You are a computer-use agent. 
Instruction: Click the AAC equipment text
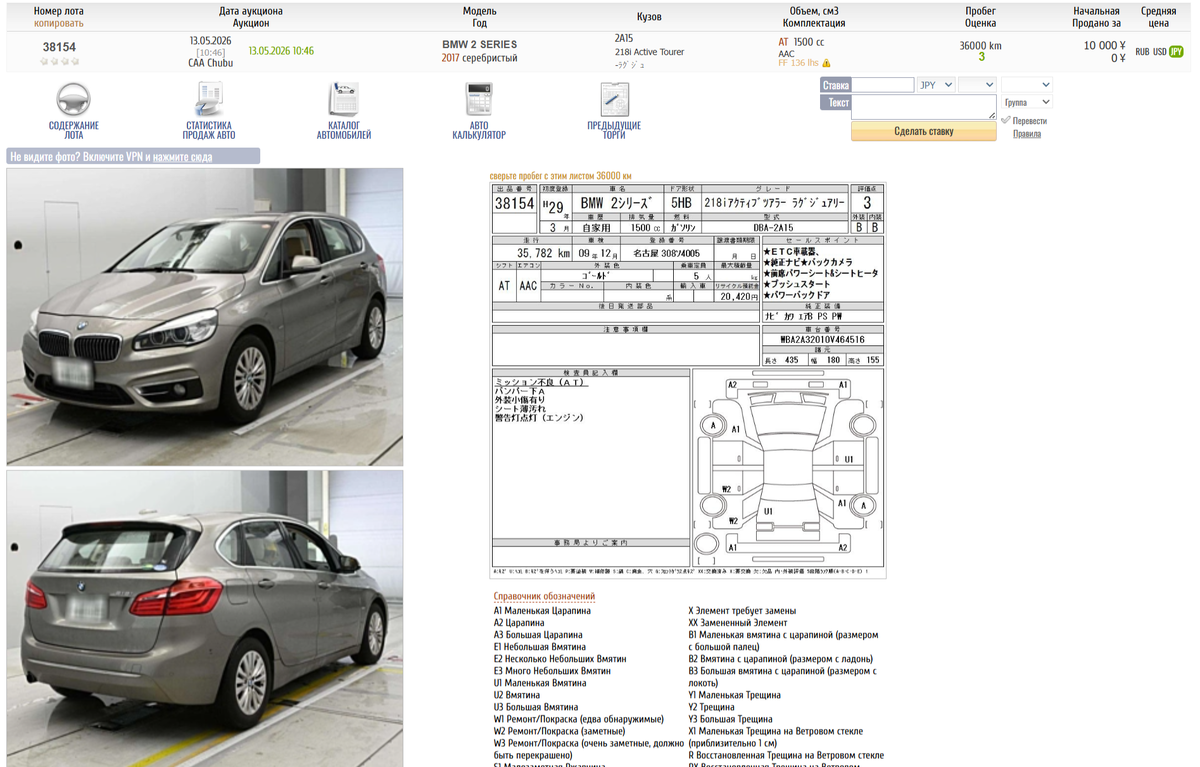[786, 54]
